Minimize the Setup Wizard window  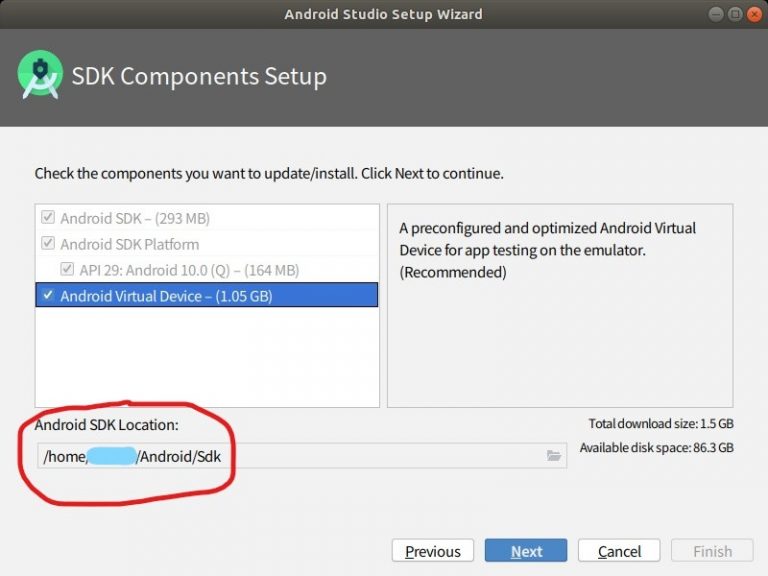717,14
